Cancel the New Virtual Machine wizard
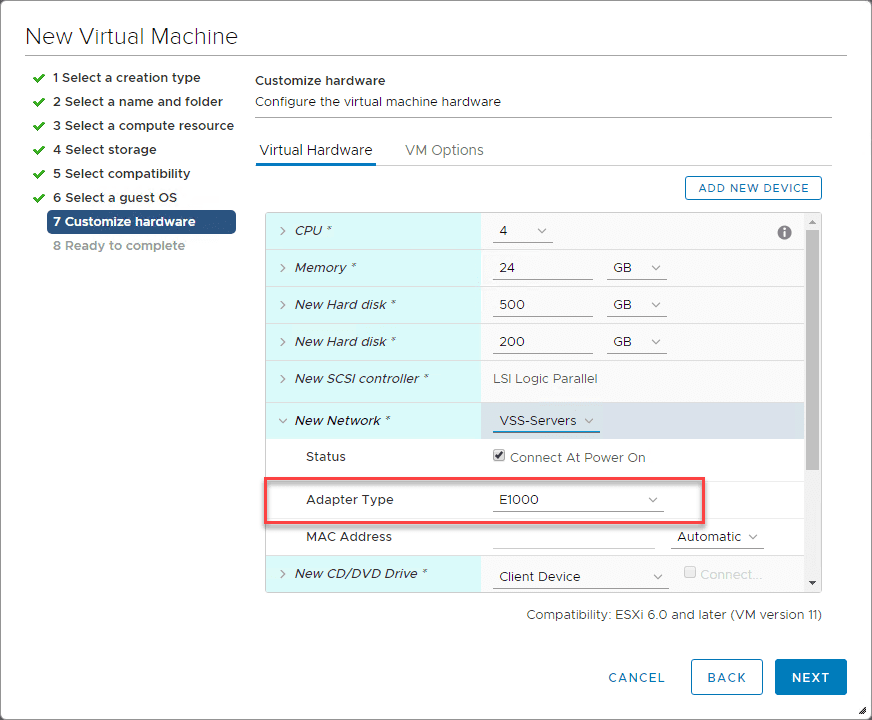 pos(636,677)
